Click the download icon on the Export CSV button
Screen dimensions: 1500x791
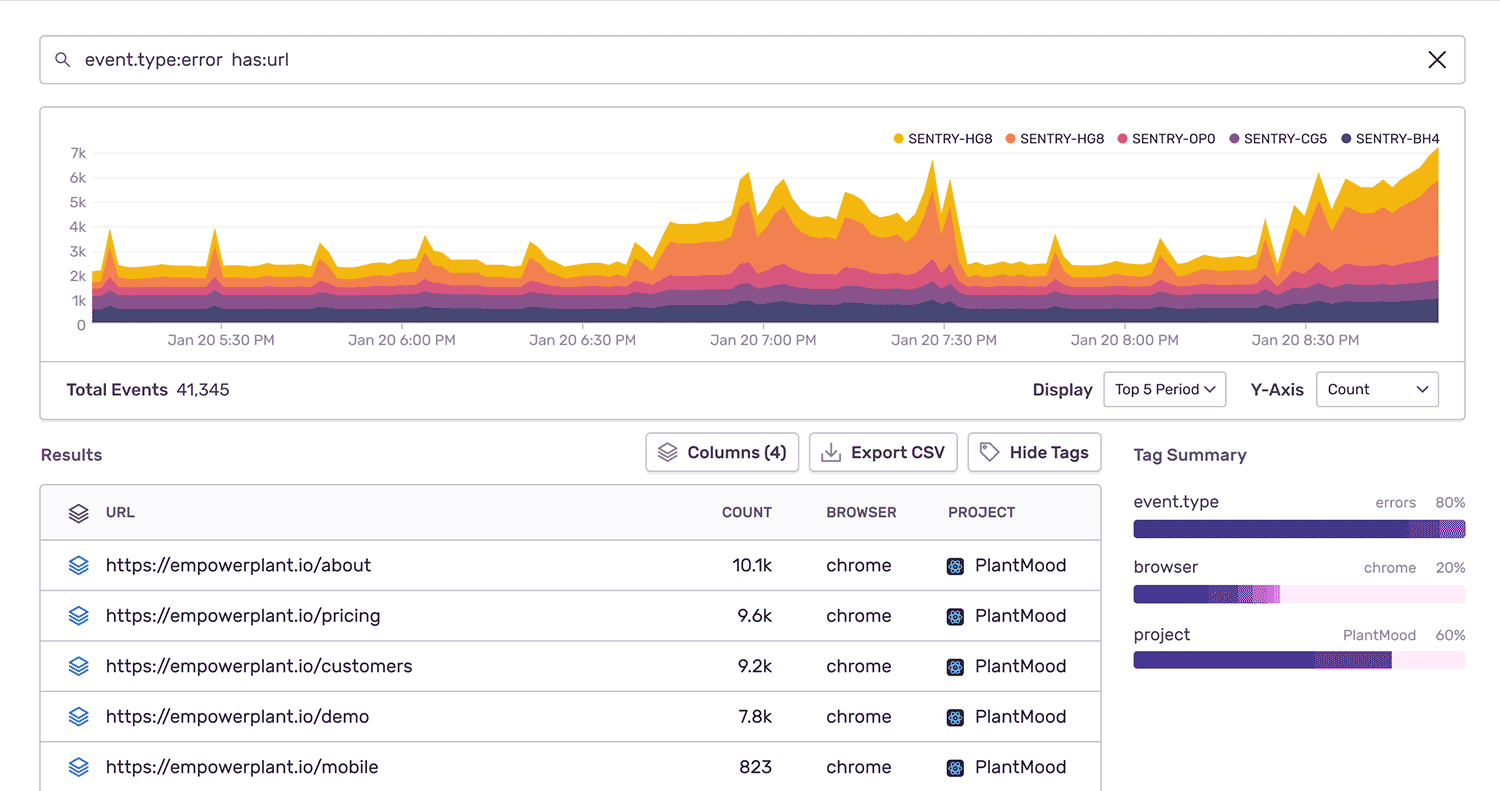click(x=830, y=452)
